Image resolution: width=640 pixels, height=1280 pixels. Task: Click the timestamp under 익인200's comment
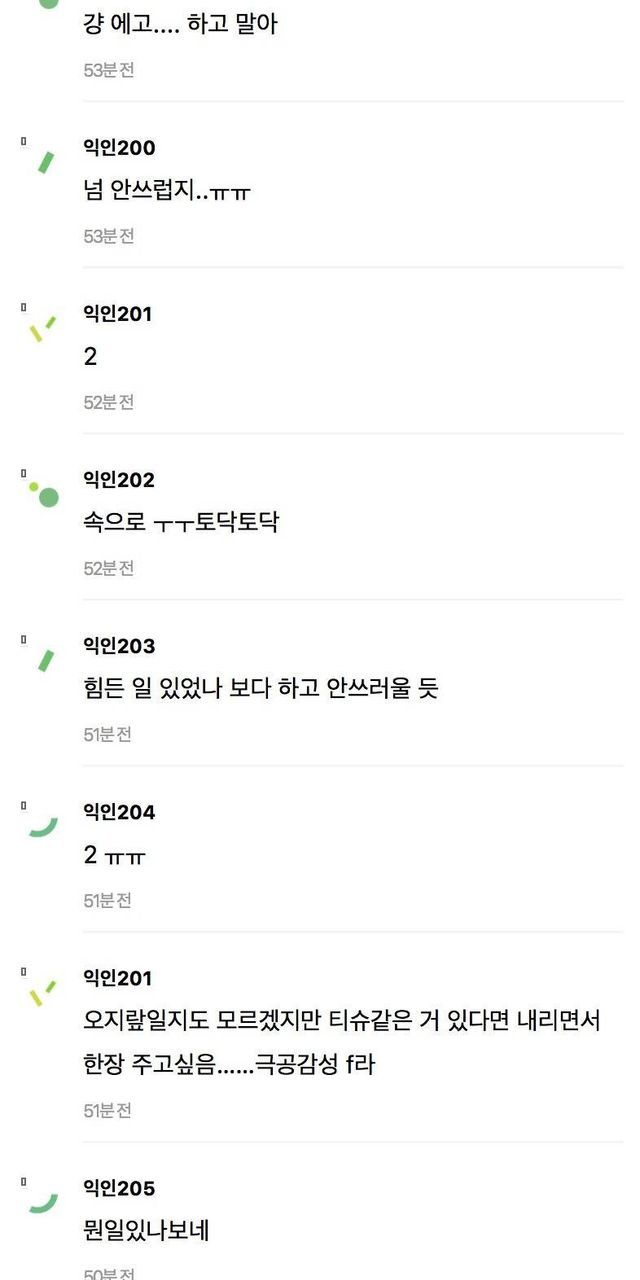108,236
